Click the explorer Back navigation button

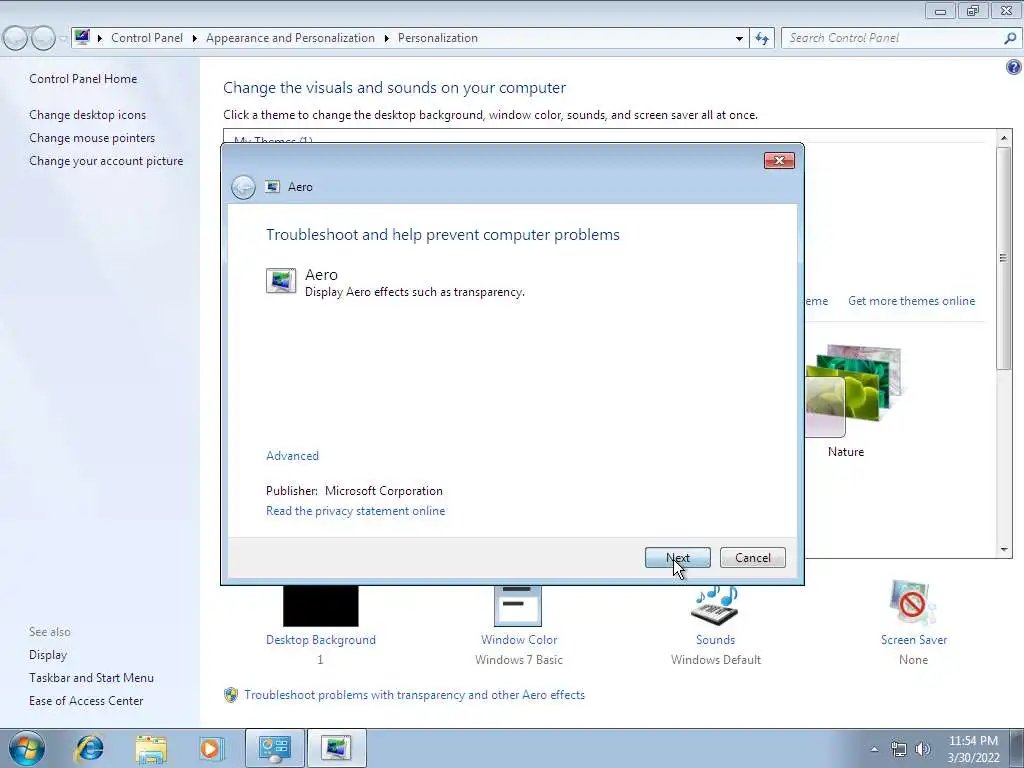tap(16, 39)
